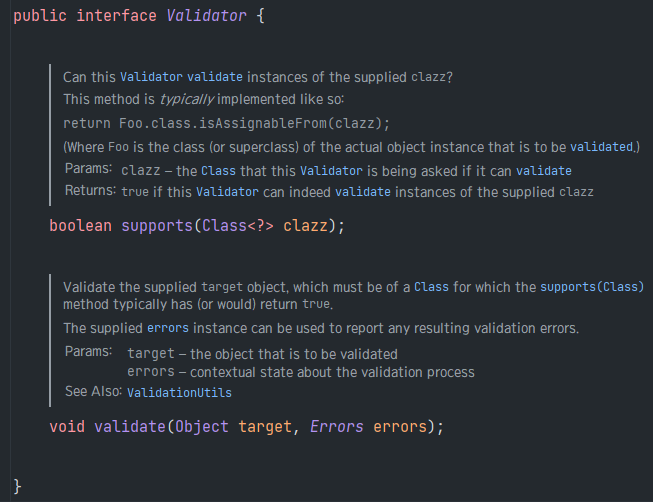Image resolution: width=653 pixels, height=502 pixels.
Task: Open the ValidationUtils See Also link
Action: [x=179, y=393]
